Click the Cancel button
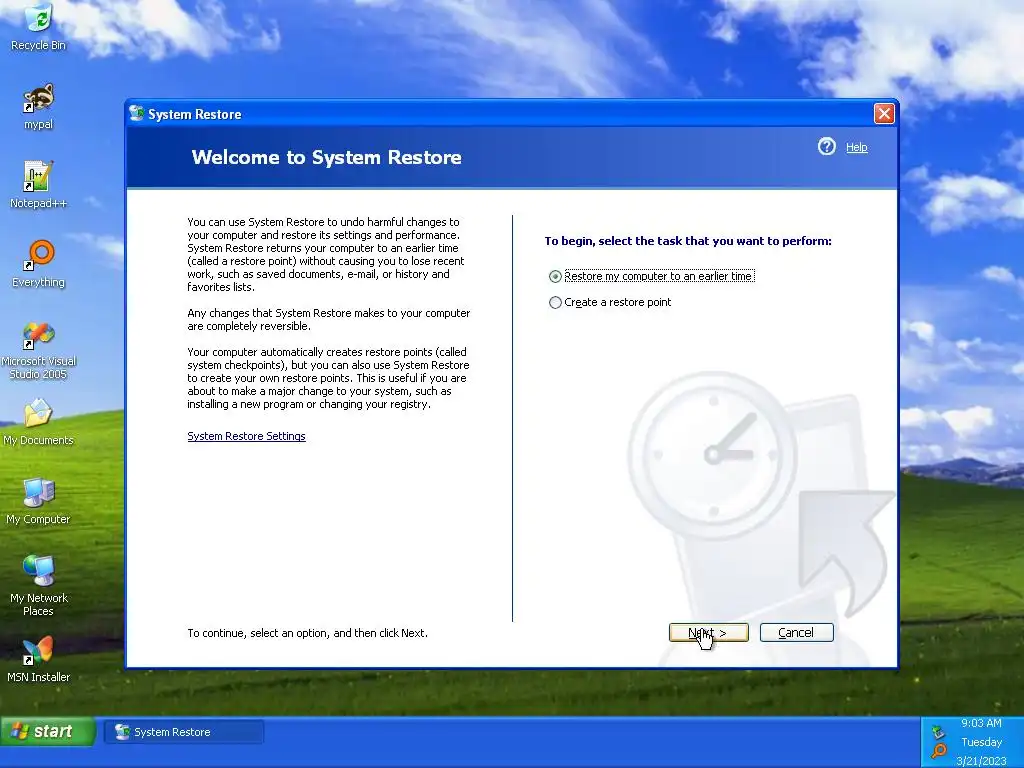The height and width of the screenshot is (768, 1024). click(797, 632)
